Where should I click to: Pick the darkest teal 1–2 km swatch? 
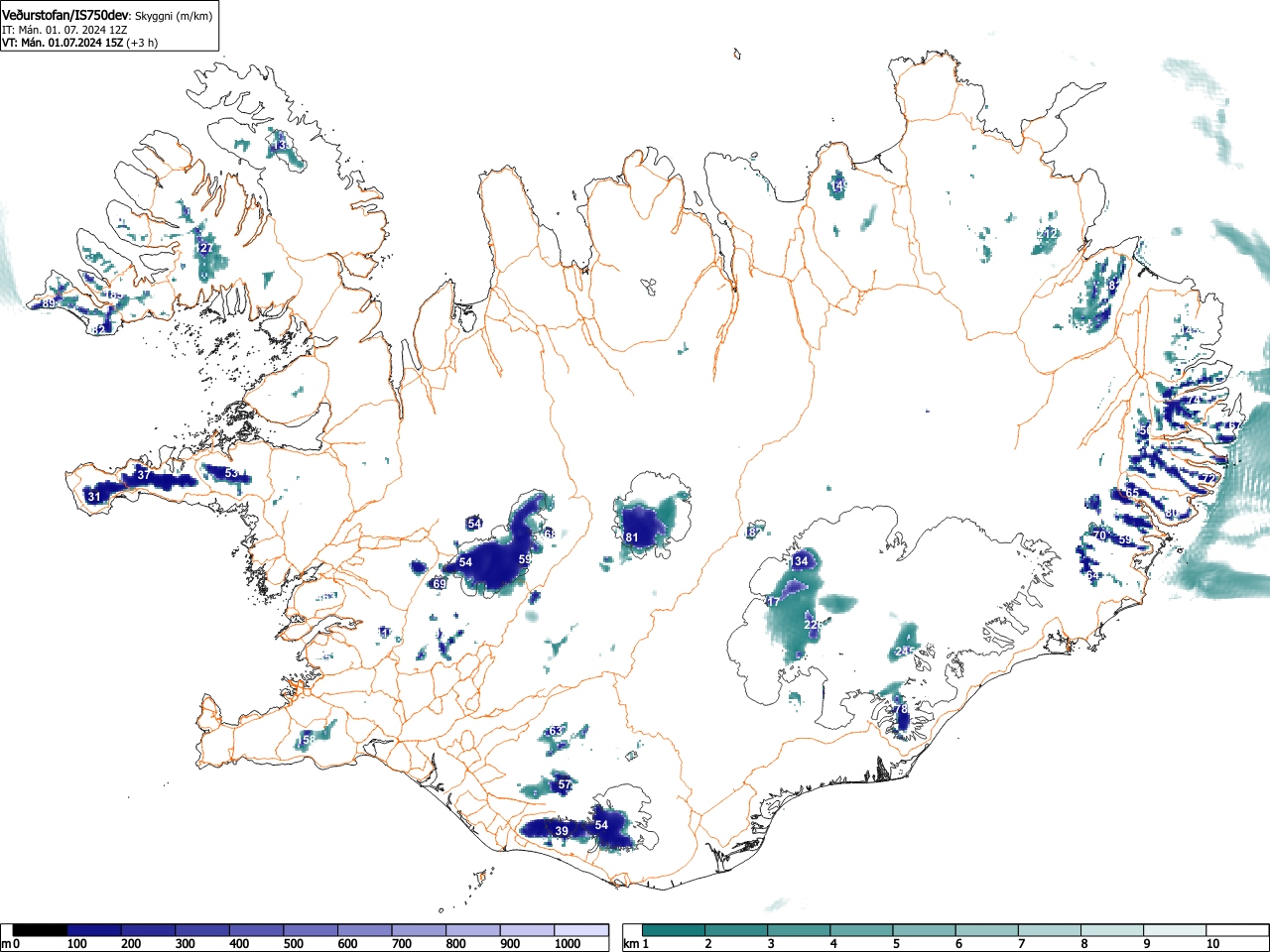[674, 930]
